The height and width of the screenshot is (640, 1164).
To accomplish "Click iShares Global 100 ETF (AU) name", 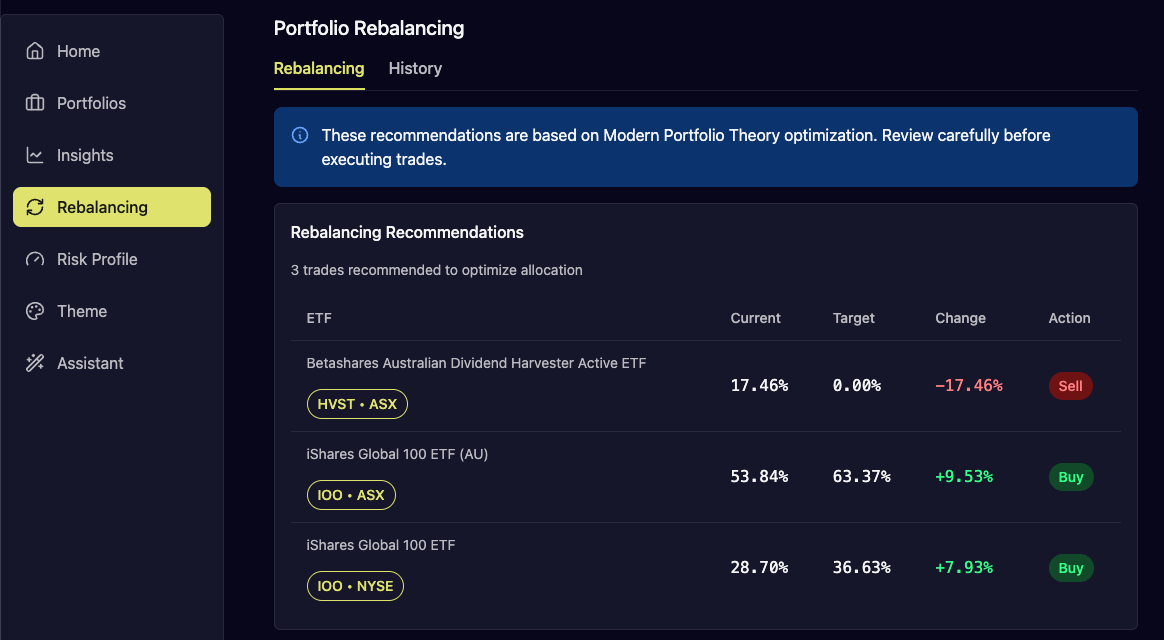I will click(x=397, y=454).
